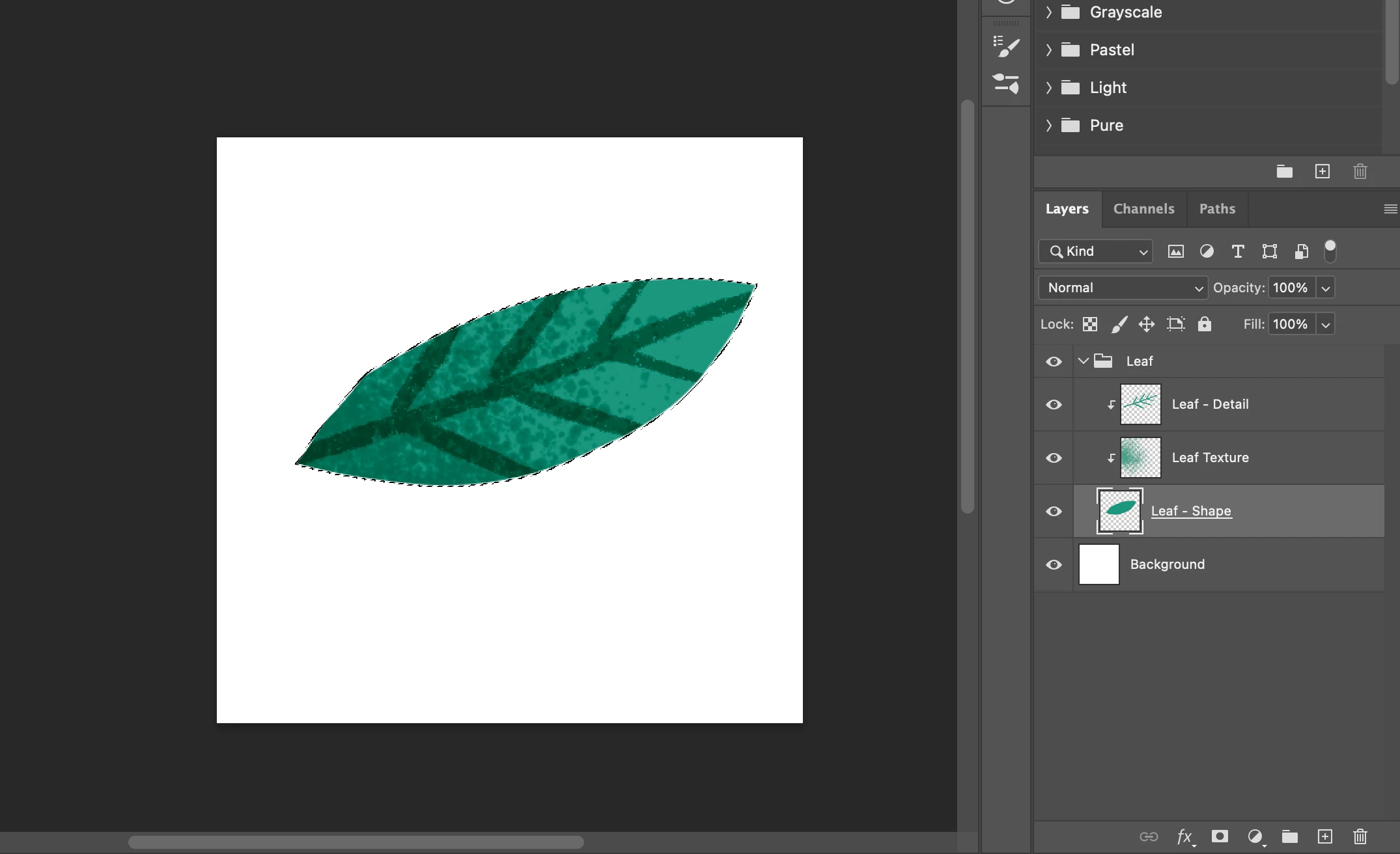Hide the Background layer visibility
Screen dimensions: 1400x854
tap(1054, 564)
